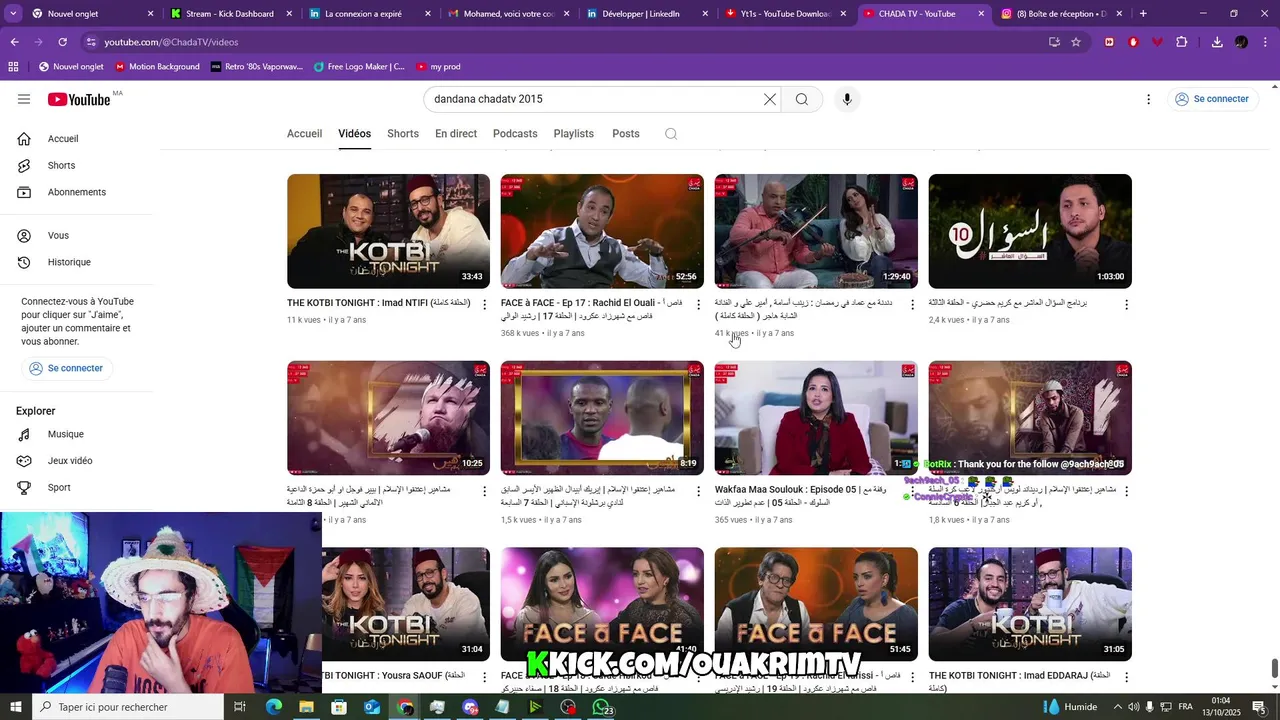The image size is (1280, 720).
Task: Open the Podcasts tab
Action: (515, 134)
